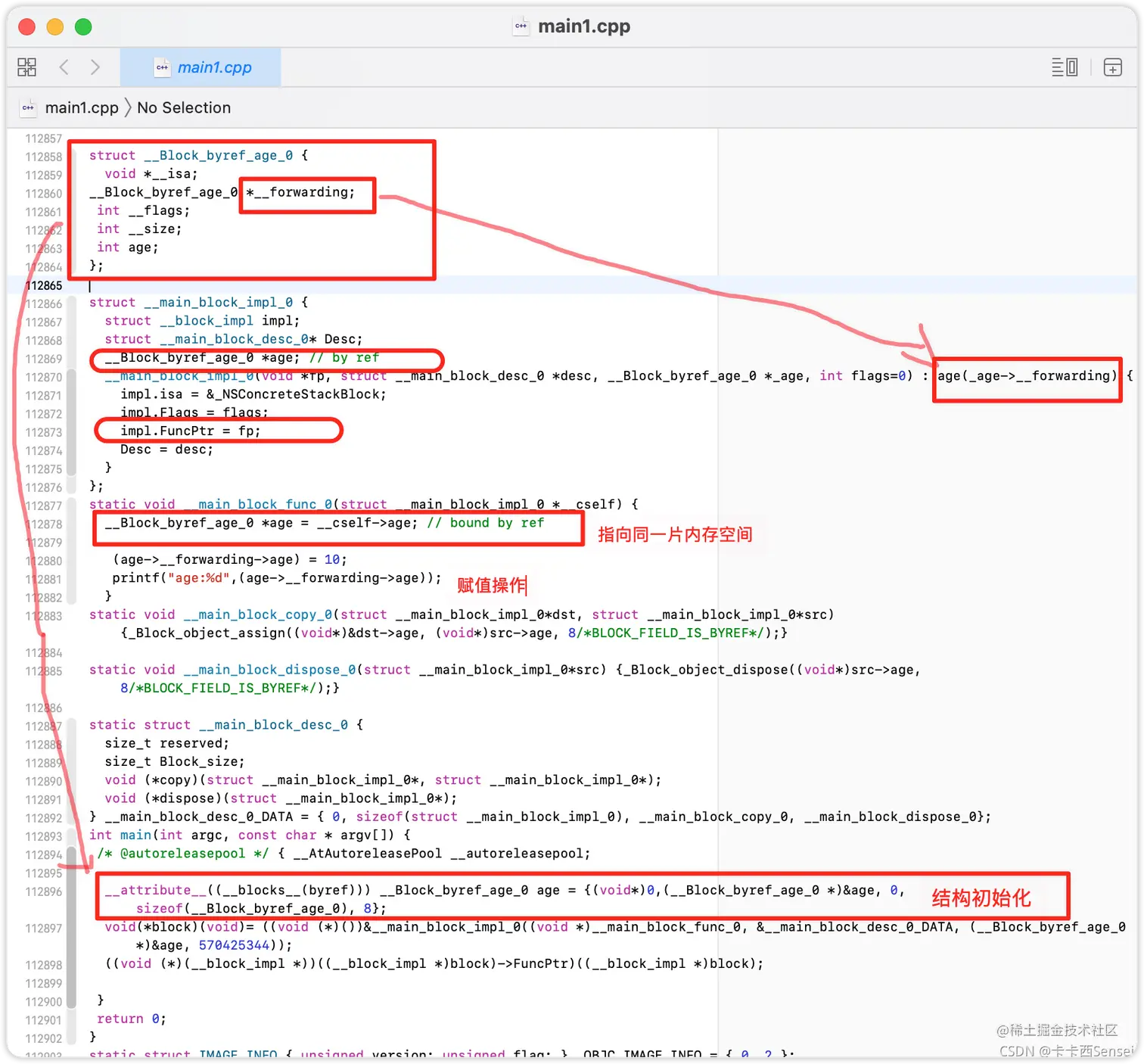Click the 'size_t reserved;' code line

[166, 743]
